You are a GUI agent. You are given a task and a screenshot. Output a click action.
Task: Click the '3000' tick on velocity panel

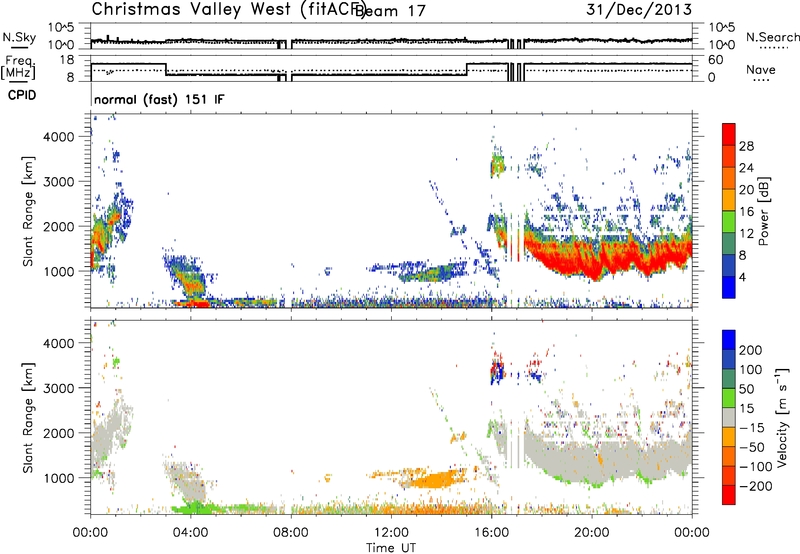click(x=58, y=388)
